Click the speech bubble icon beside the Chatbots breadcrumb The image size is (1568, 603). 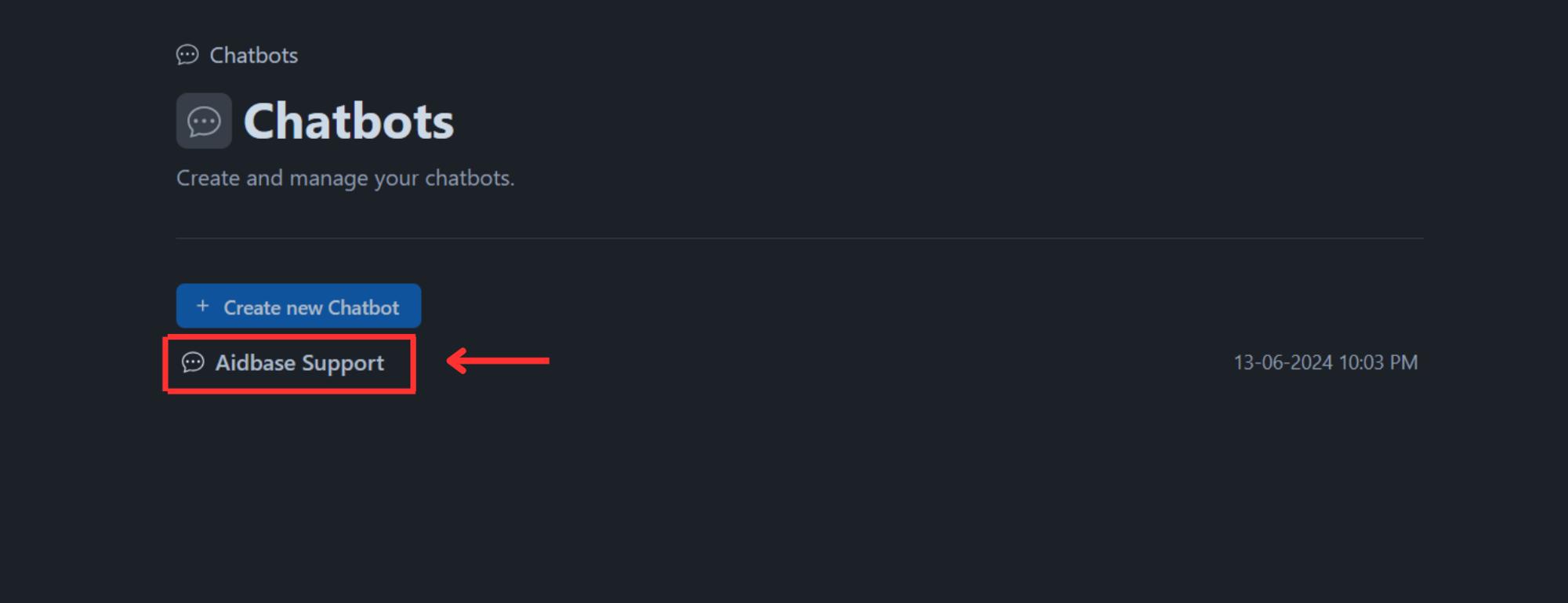(187, 55)
